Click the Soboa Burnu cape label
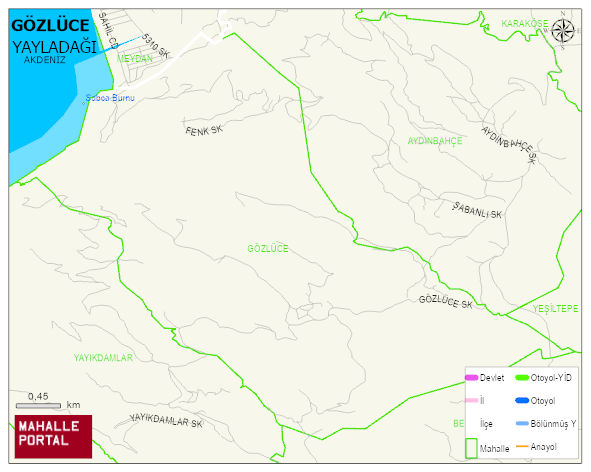Viewport: 591px width, 472px height. (x=110, y=98)
